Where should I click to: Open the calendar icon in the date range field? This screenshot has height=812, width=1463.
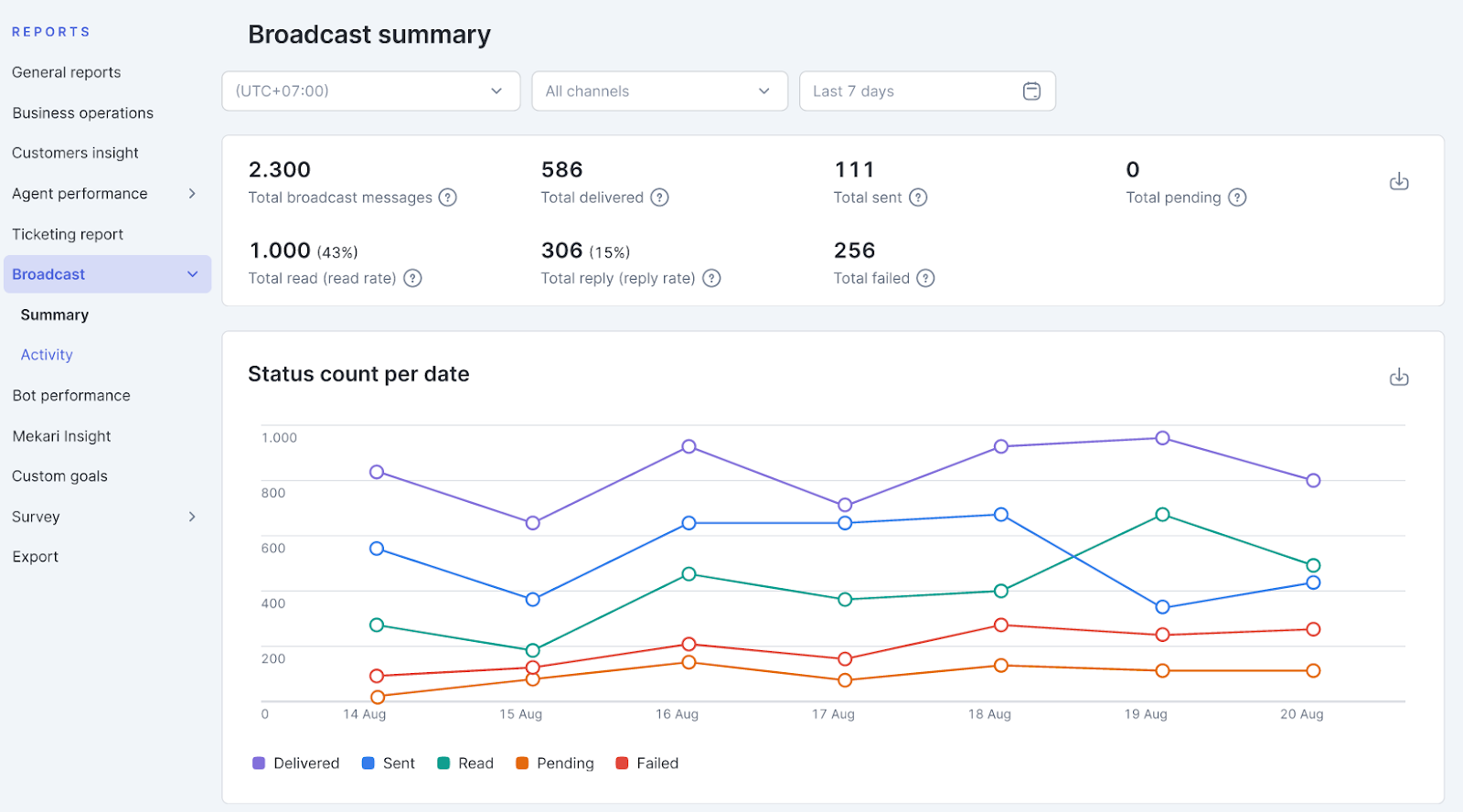(1031, 91)
